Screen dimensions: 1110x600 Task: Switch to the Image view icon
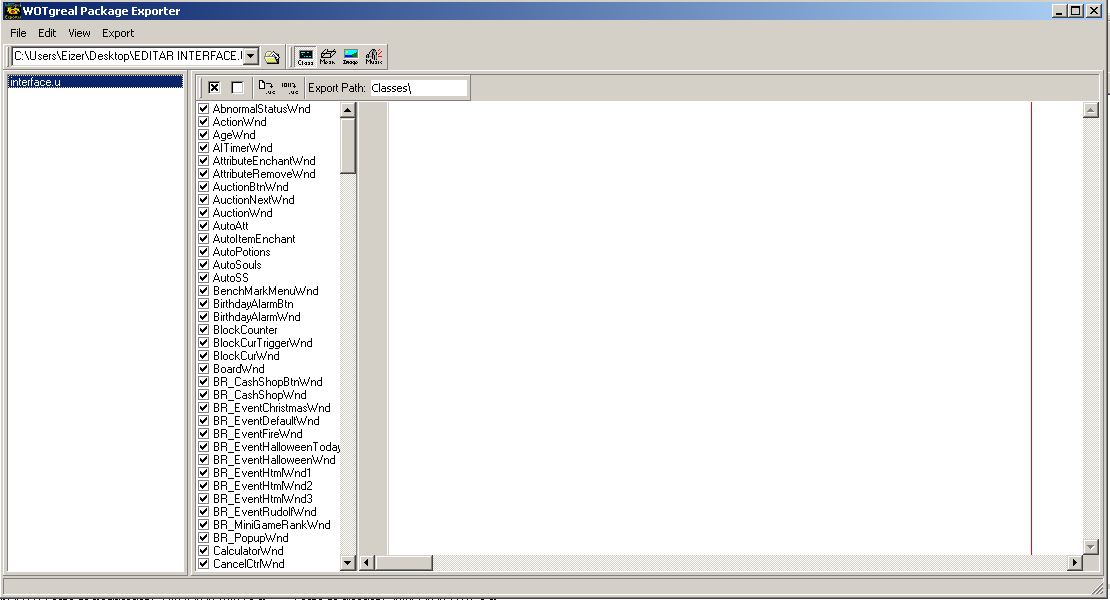[x=351, y=57]
